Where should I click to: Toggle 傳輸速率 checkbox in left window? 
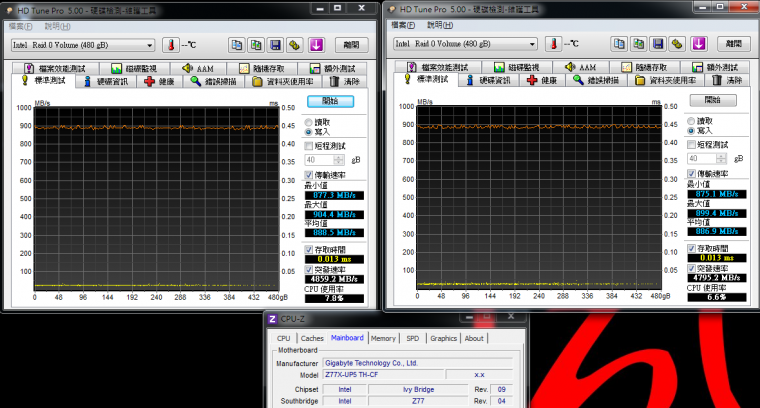309,174
